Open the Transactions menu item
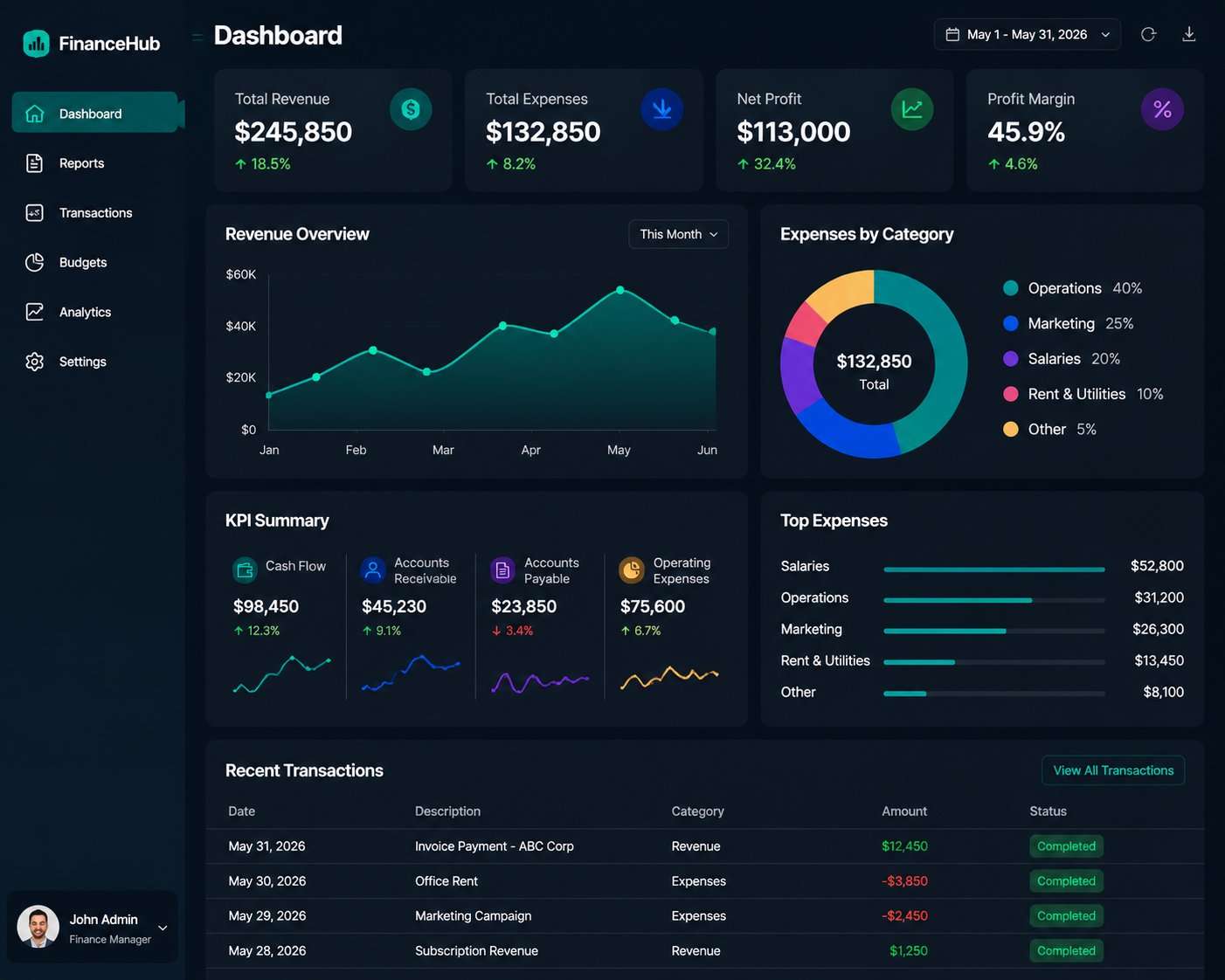1225x980 pixels. (95, 213)
